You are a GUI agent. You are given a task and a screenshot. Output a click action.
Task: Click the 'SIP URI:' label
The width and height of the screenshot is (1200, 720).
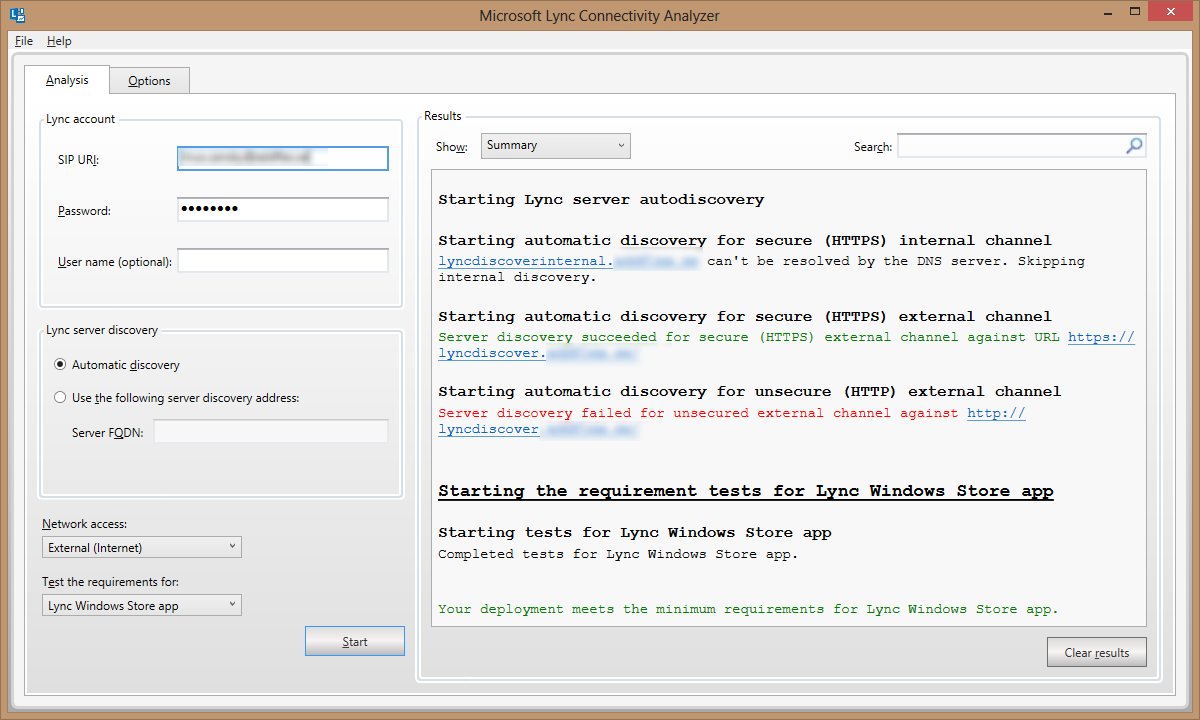78,160
